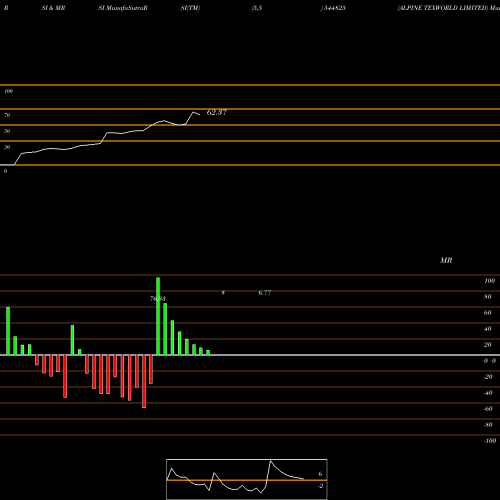This screenshot has width=500, height=500.
Task: Select the longest red MR bar
Action: click(x=144, y=381)
